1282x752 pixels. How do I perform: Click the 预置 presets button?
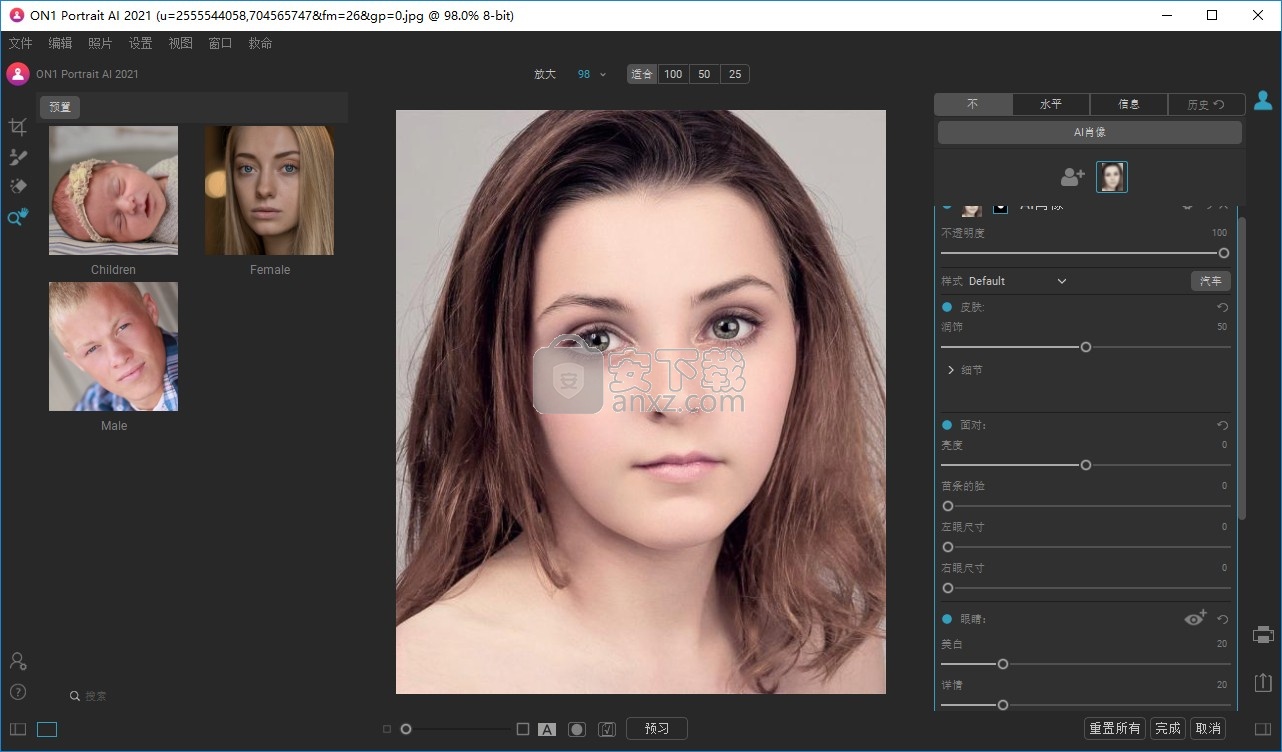pyautogui.click(x=60, y=107)
